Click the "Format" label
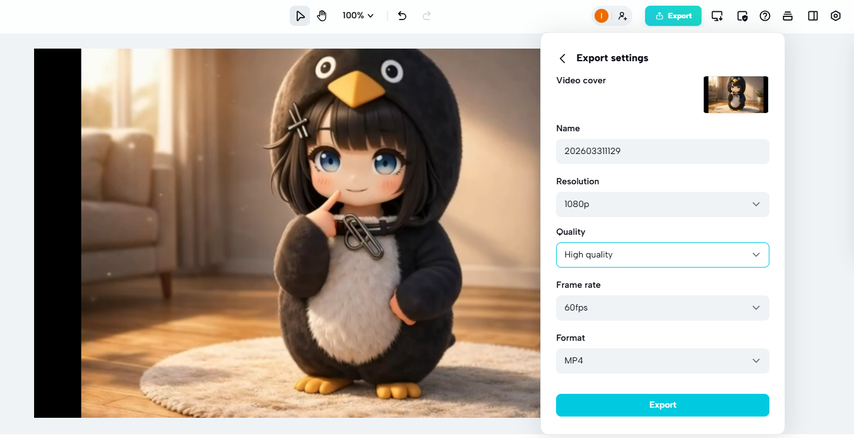 pos(570,338)
